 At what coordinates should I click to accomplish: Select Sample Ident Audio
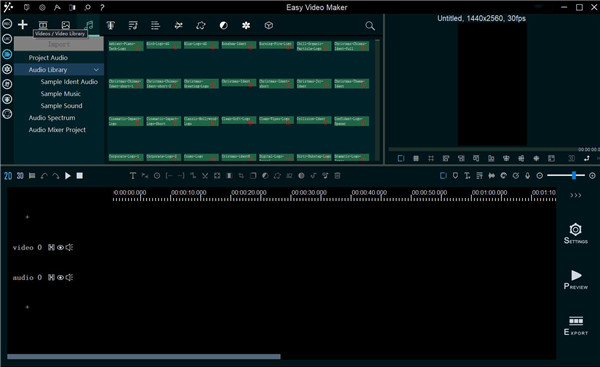(x=69, y=82)
